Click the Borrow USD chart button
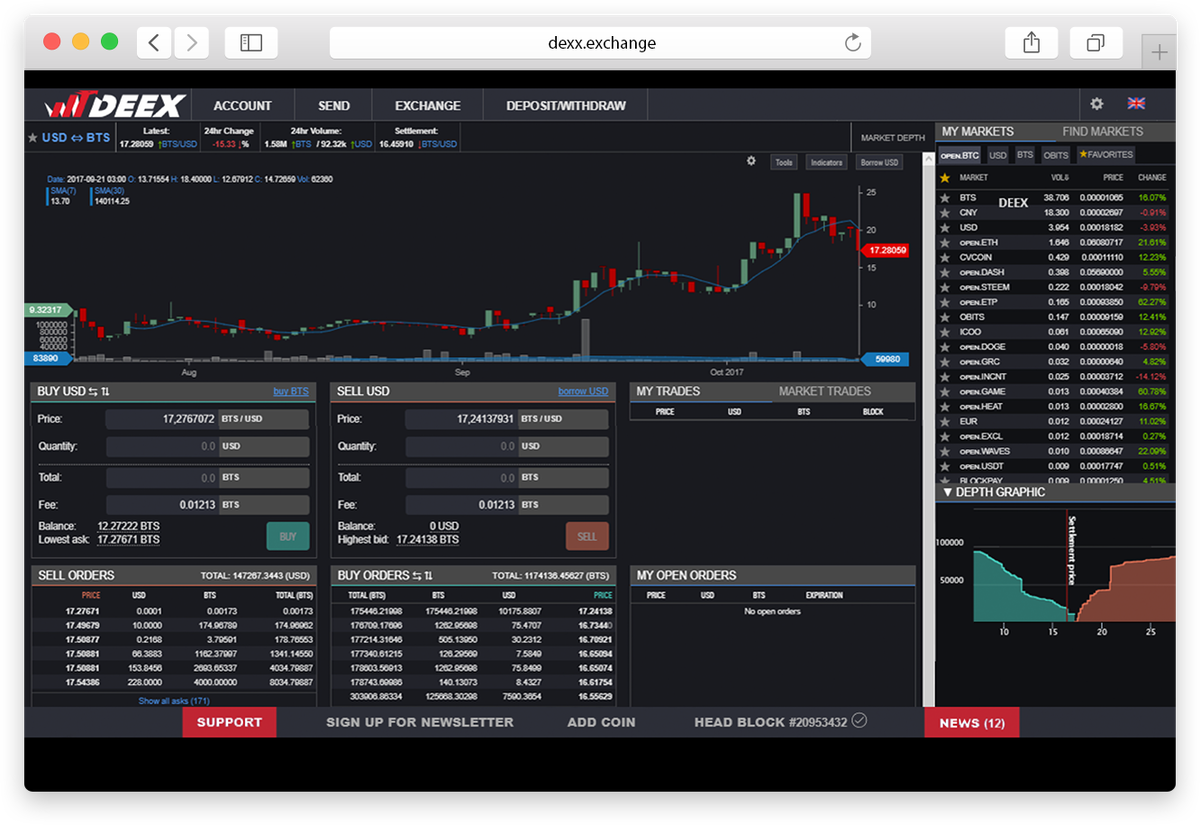The height and width of the screenshot is (825, 1200). (x=880, y=162)
